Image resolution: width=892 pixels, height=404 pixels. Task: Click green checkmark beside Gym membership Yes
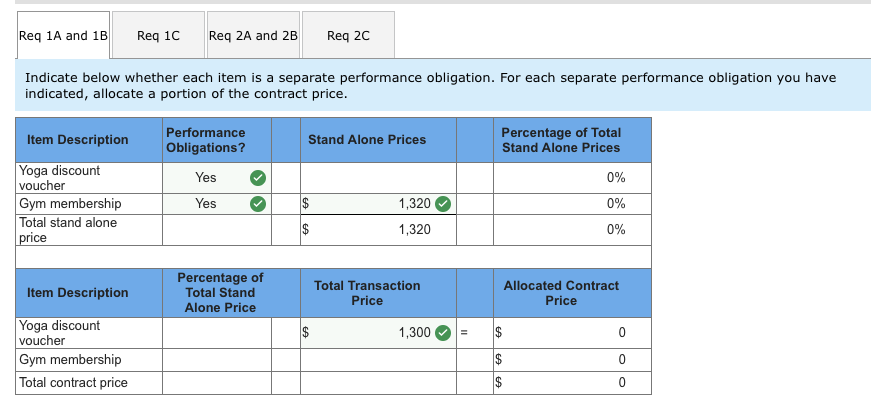258,204
